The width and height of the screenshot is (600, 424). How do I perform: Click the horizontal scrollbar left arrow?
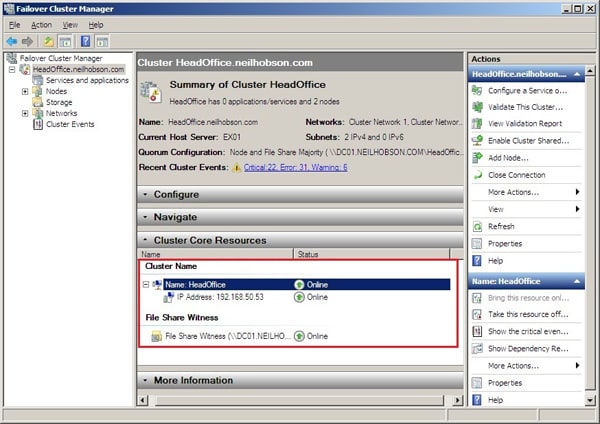click(143, 401)
